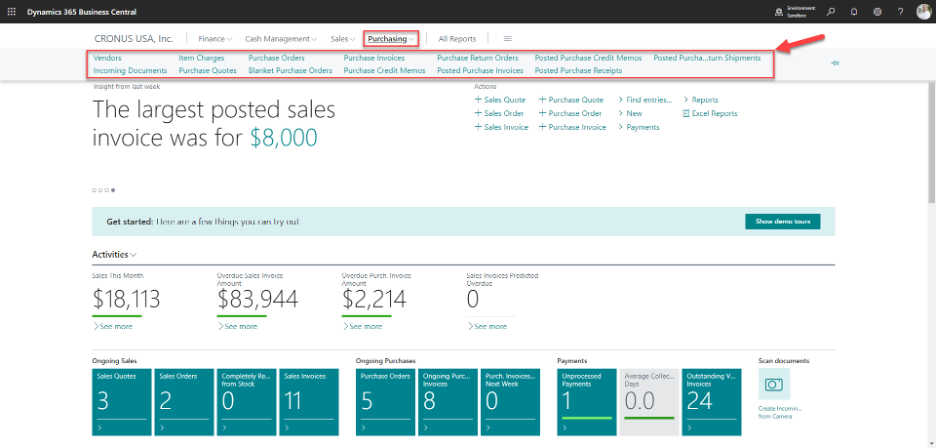This screenshot has height=448, width=936.
Task: Click the Create Incoming from Camera icon
Action: [x=774, y=384]
